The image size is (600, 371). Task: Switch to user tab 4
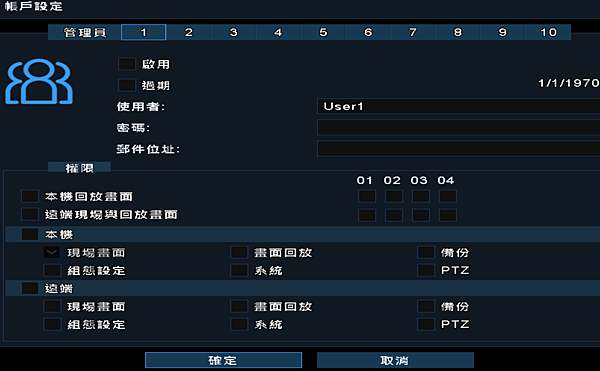click(278, 33)
